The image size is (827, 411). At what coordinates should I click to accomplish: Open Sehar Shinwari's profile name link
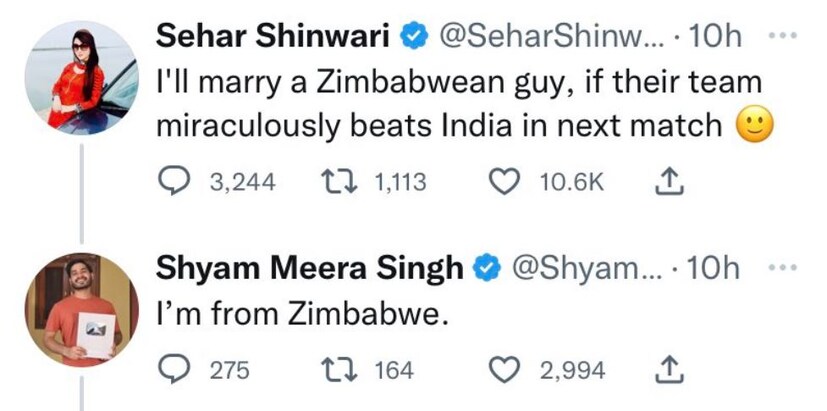(275, 38)
